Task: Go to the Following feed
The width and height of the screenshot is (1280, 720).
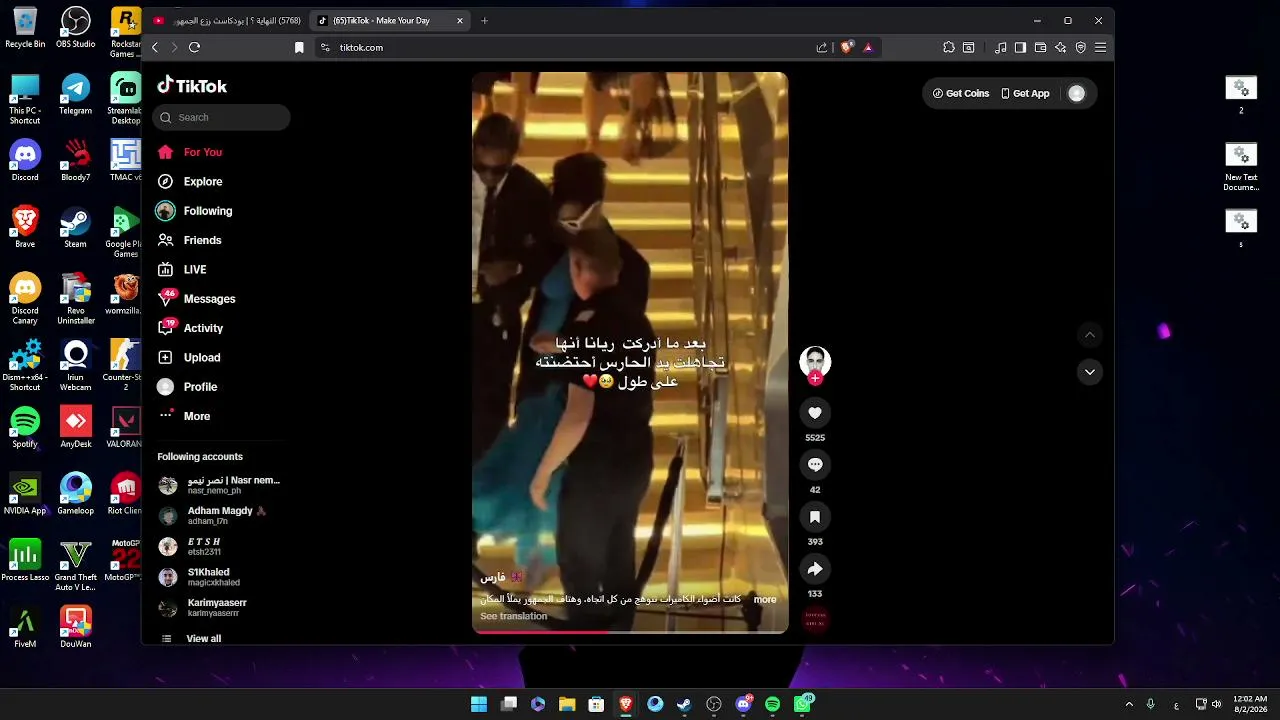Action: [194, 211]
